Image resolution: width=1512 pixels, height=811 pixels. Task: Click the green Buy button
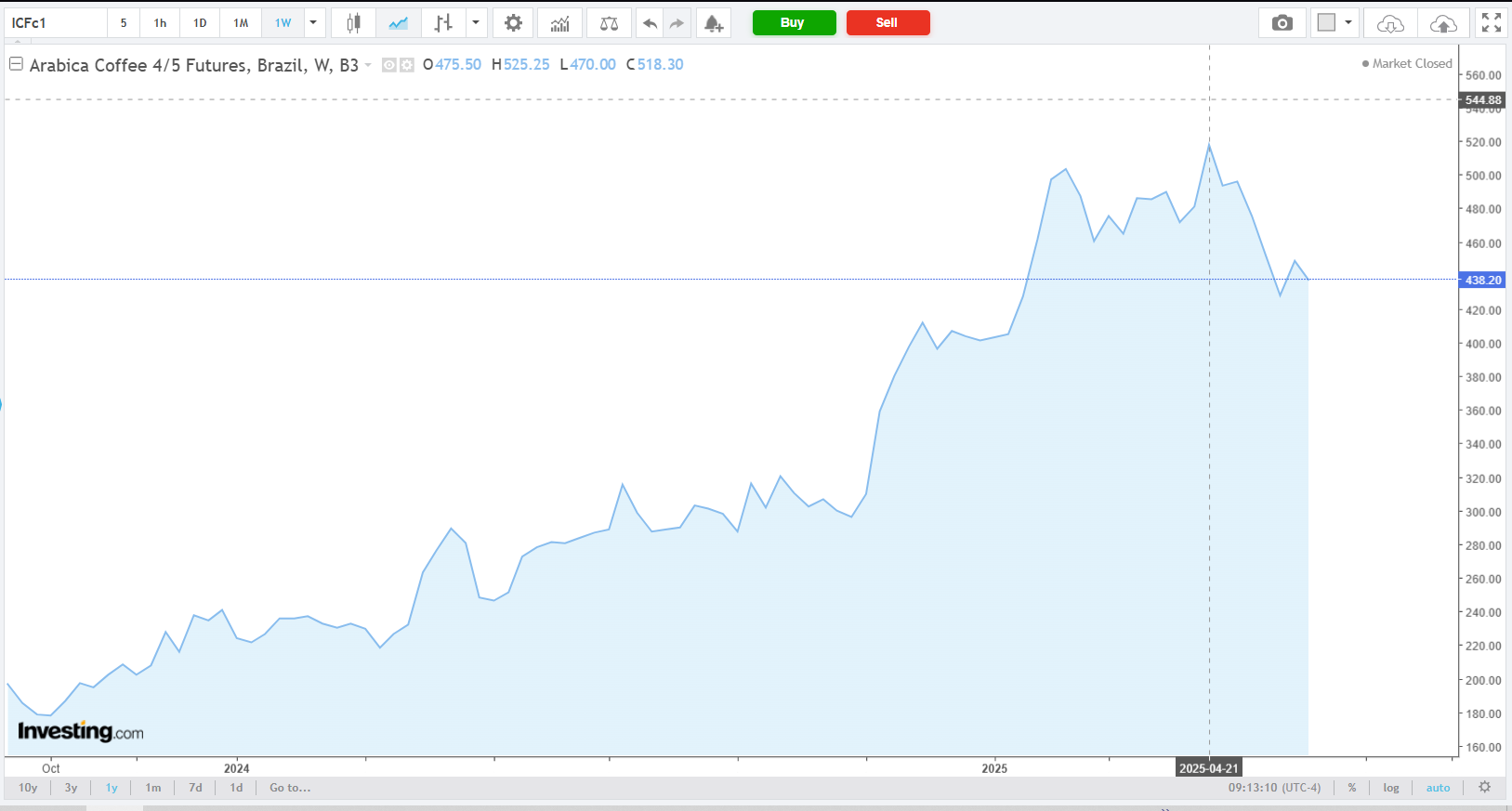(794, 23)
